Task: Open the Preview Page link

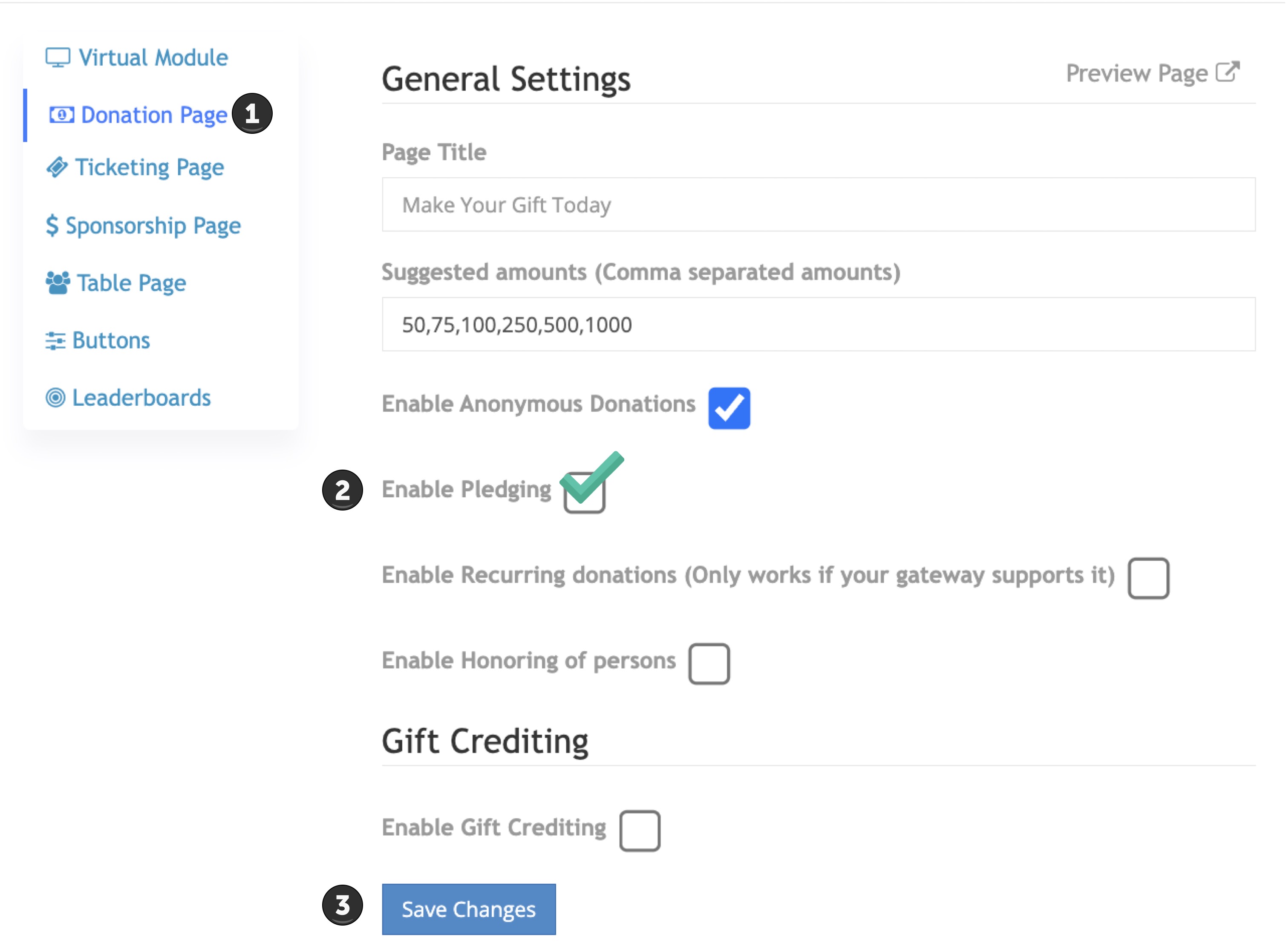Action: [1152, 73]
